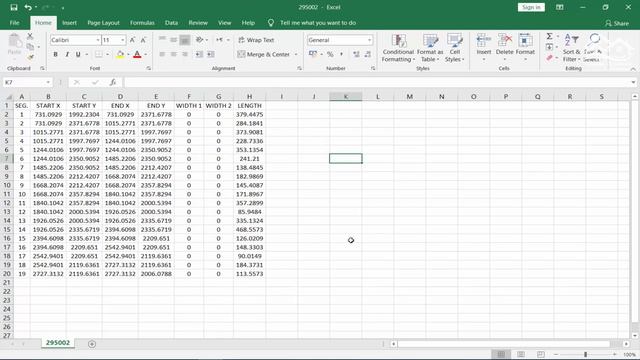Image resolution: width=640 pixels, height=360 pixels.
Task: Switch to the Page Layout tab
Action: point(103,23)
